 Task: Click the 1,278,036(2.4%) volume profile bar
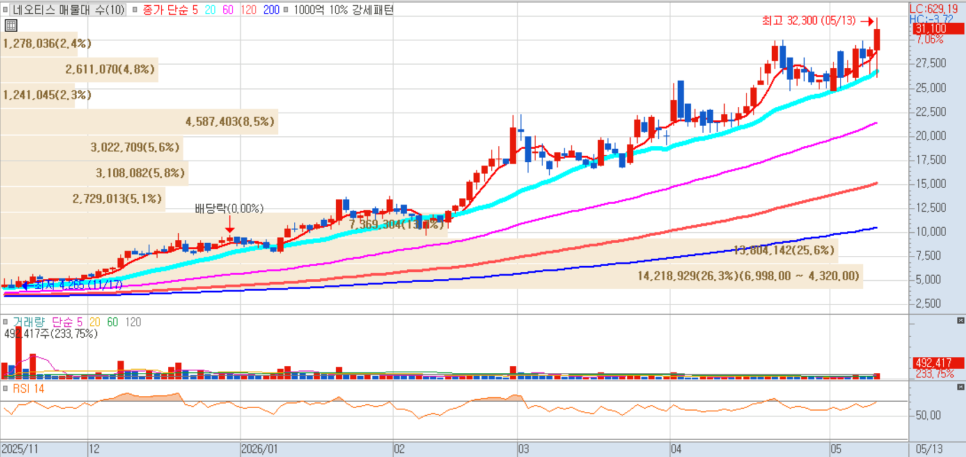(x=39, y=44)
